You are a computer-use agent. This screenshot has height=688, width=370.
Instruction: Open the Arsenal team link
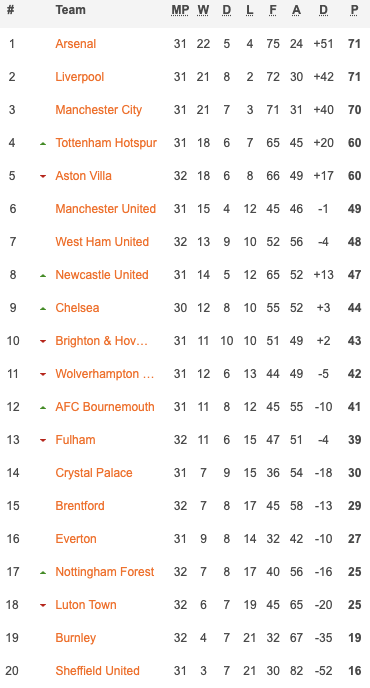point(75,44)
